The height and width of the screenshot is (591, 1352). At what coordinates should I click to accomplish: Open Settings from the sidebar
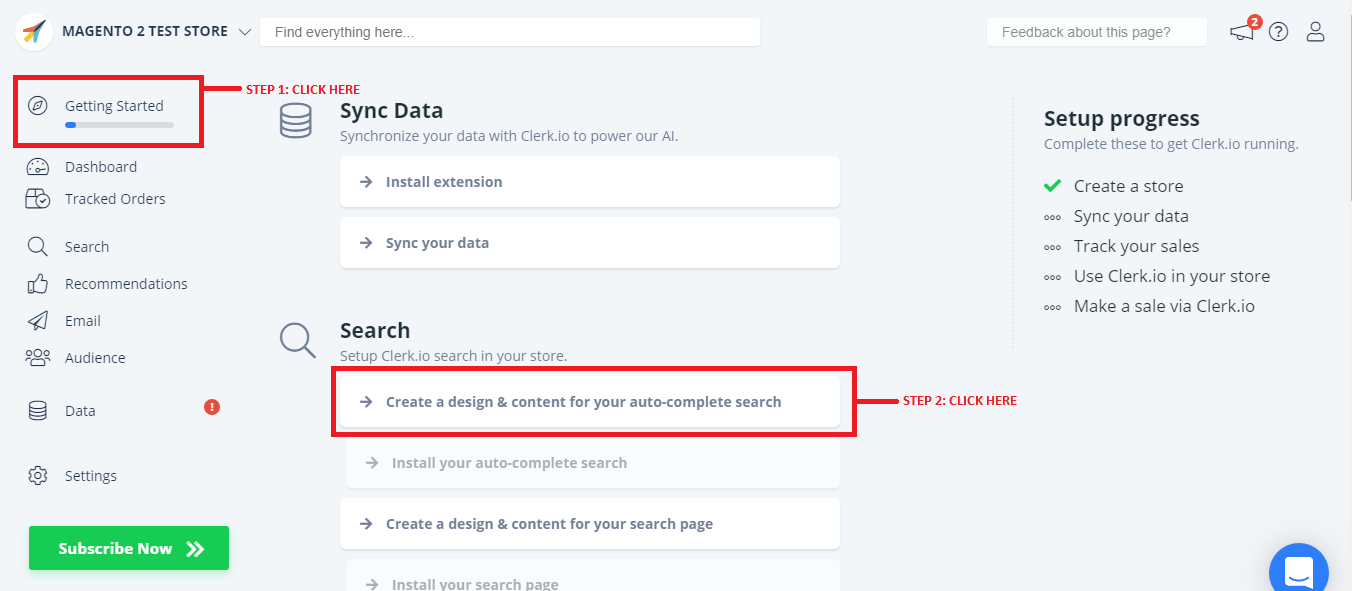(90, 476)
